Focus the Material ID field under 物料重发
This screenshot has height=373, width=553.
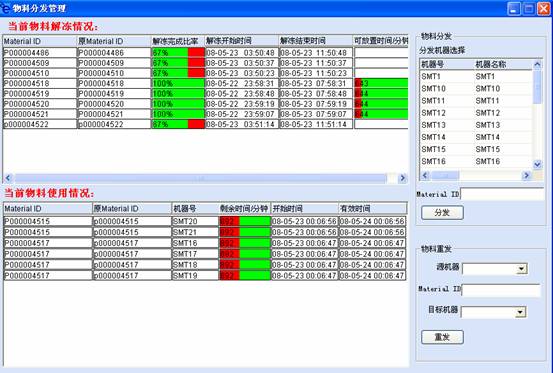pyautogui.click(x=501, y=290)
